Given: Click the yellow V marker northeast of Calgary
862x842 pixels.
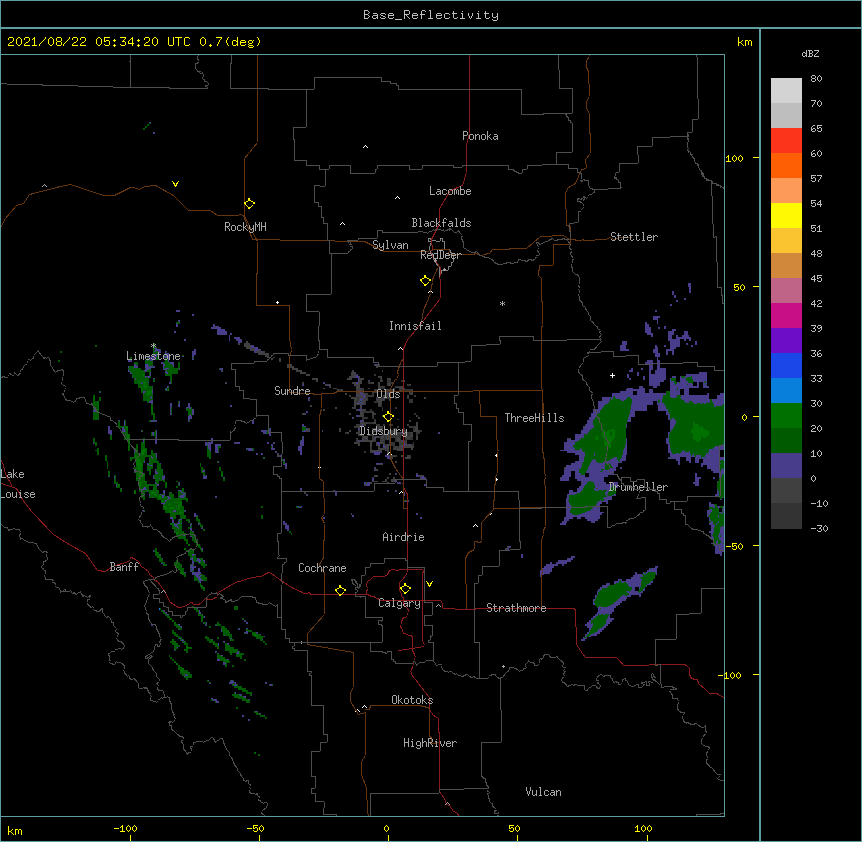Looking at the screenshot, I should [429, 584].
